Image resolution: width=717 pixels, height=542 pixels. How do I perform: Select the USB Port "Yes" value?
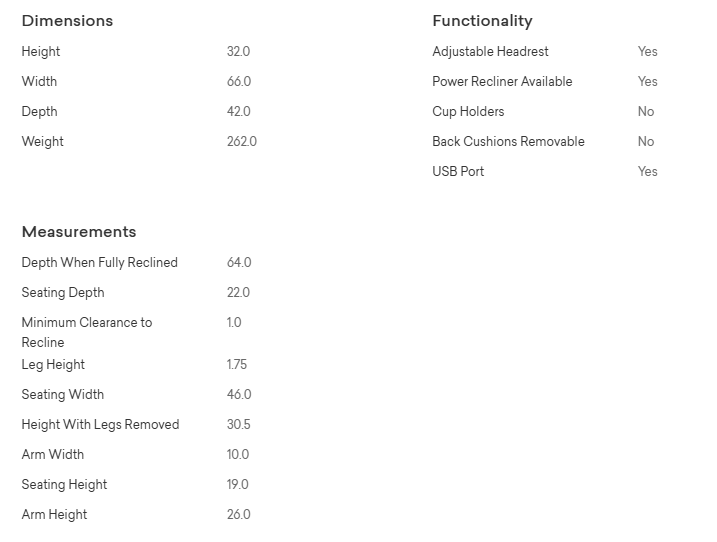(x=648, y=172)
